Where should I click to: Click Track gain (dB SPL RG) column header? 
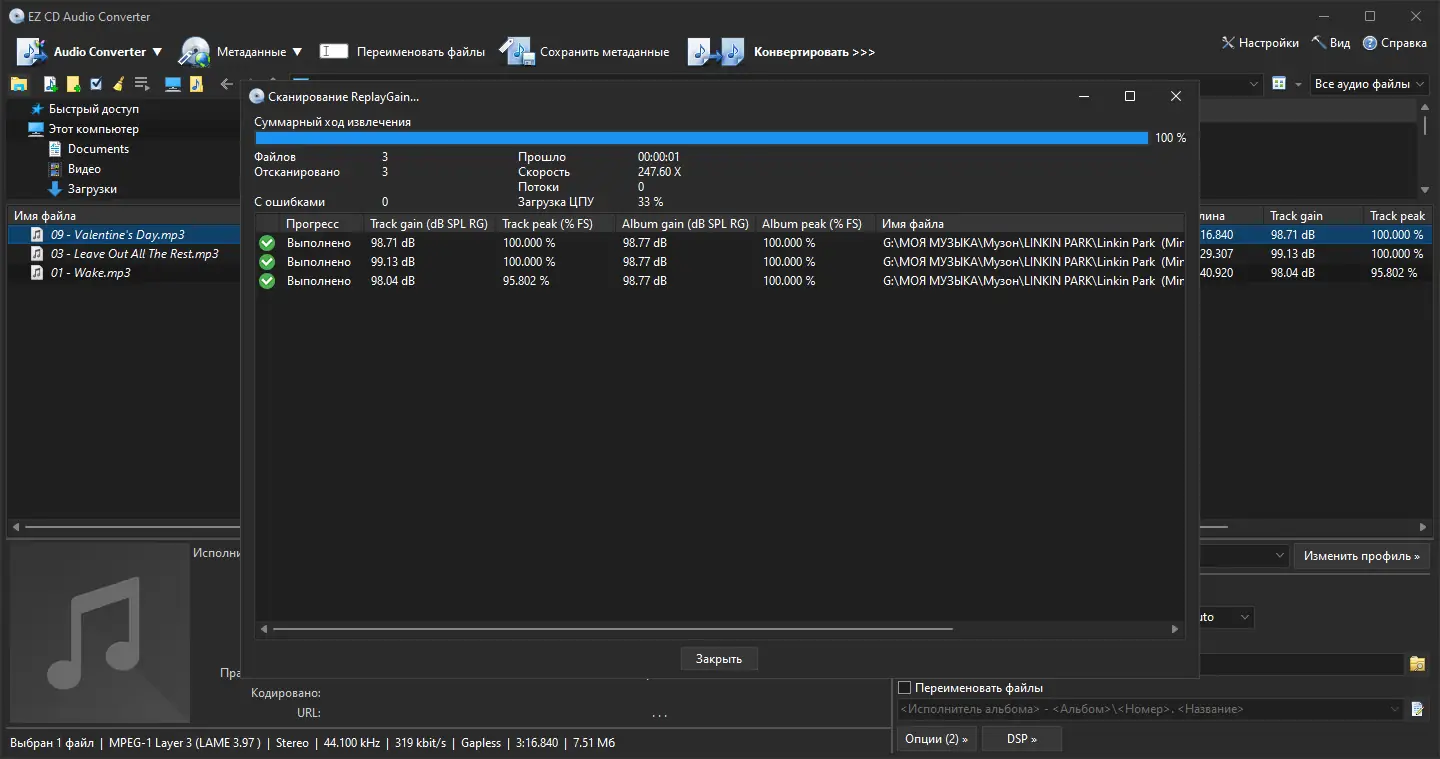click(x=429, y=224)
